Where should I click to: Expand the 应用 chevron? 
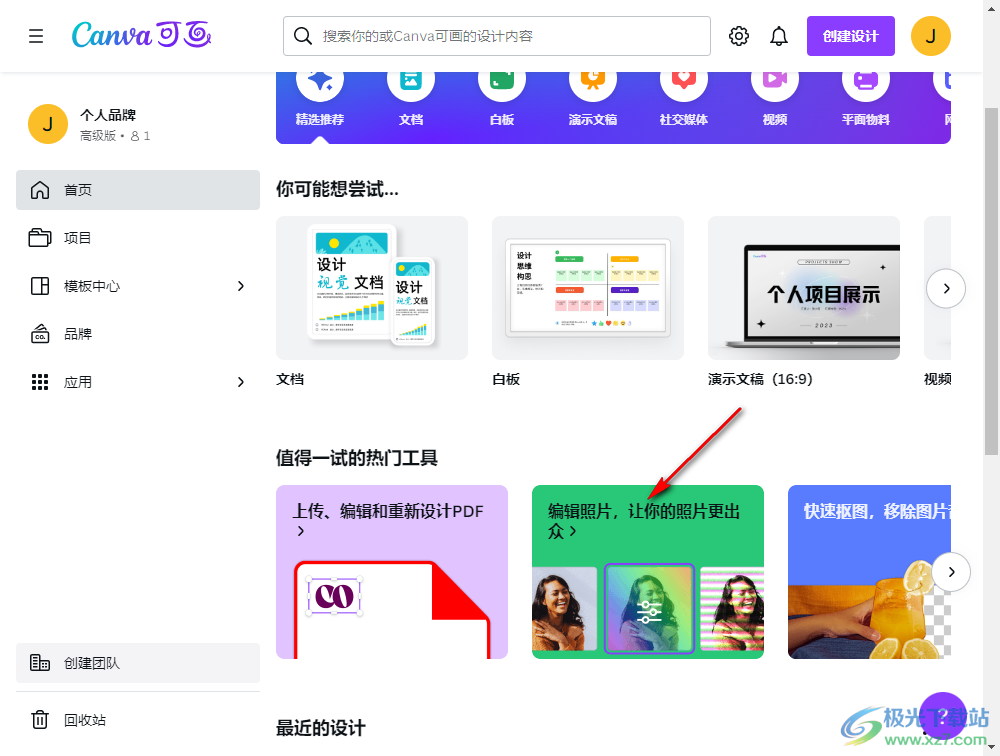coord(240,382)
